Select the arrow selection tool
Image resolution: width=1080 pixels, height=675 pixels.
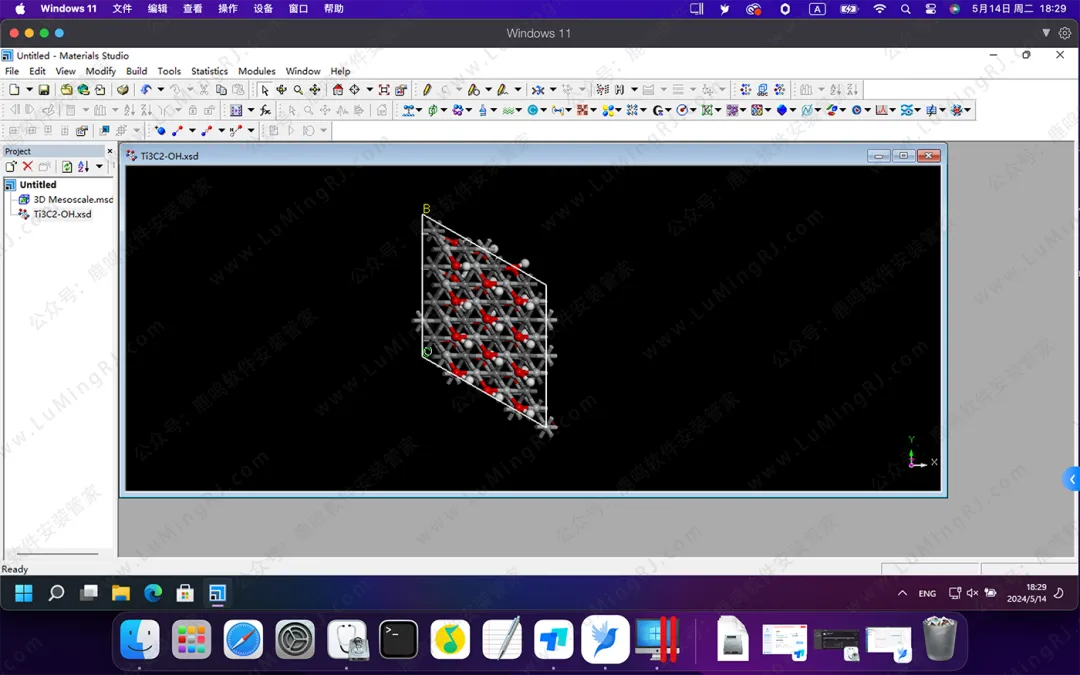point(265,90)
